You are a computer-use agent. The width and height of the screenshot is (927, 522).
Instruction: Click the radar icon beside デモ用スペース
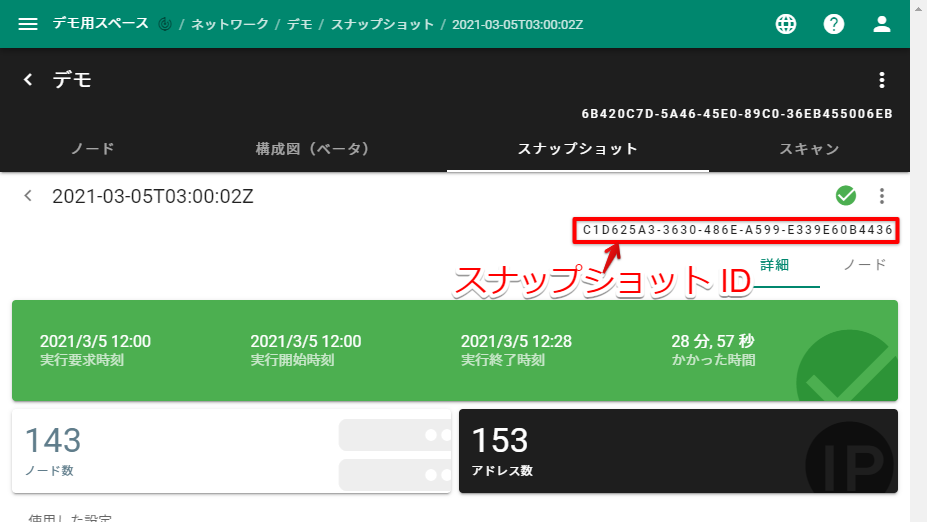165,24
